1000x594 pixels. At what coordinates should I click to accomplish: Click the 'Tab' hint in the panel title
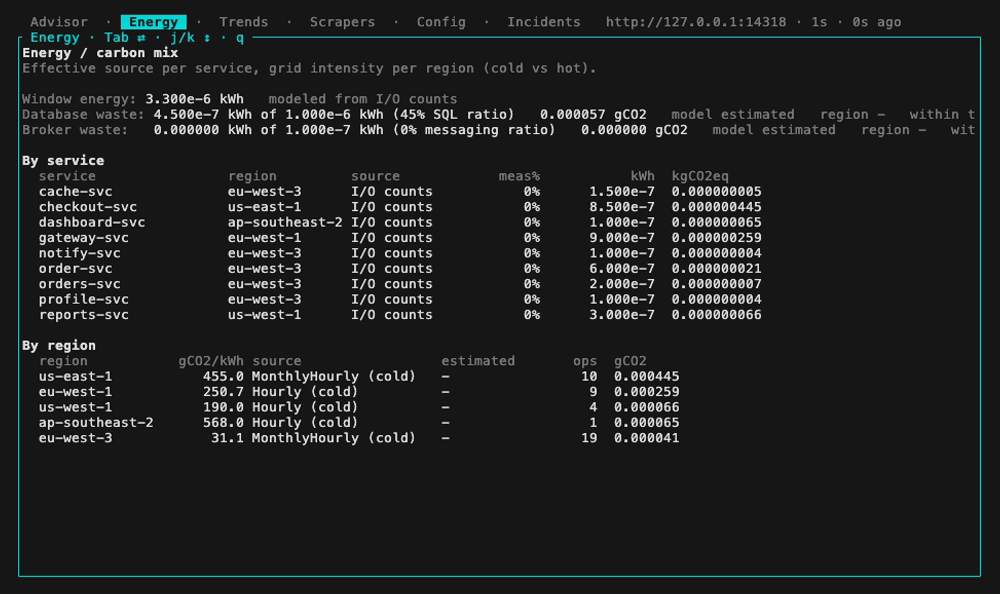(x=117, y=38)
